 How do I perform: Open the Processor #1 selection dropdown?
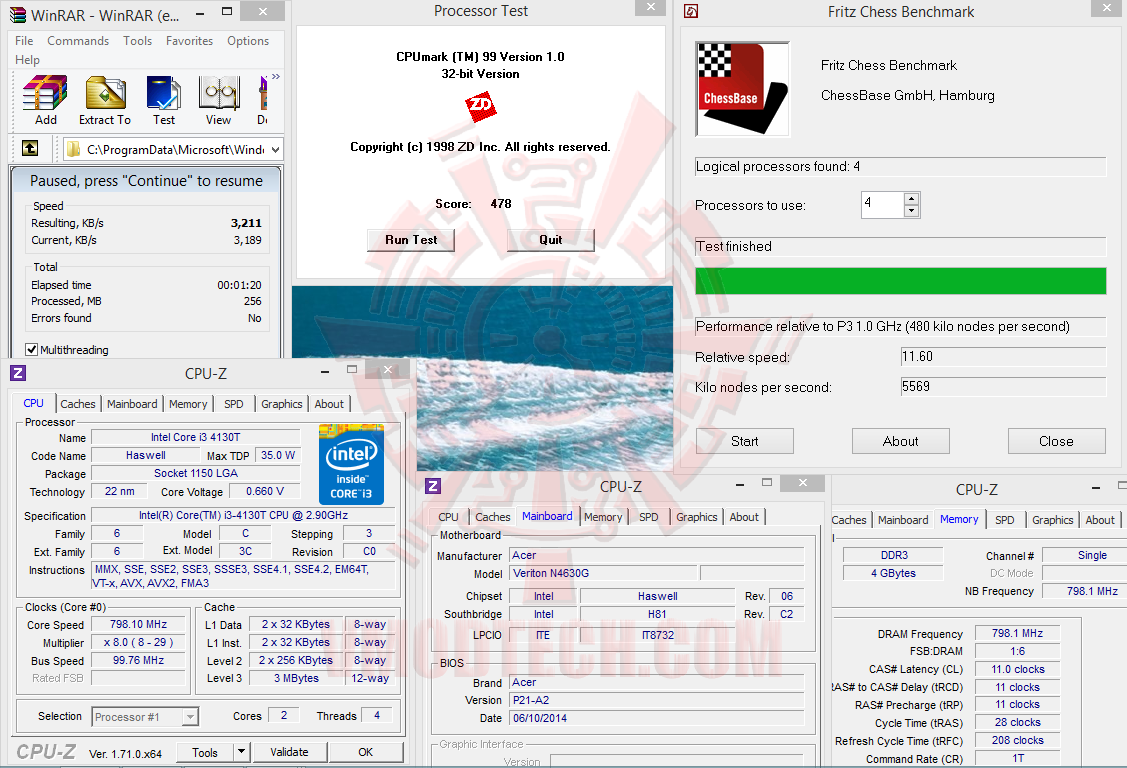click(x=190, y=717)
